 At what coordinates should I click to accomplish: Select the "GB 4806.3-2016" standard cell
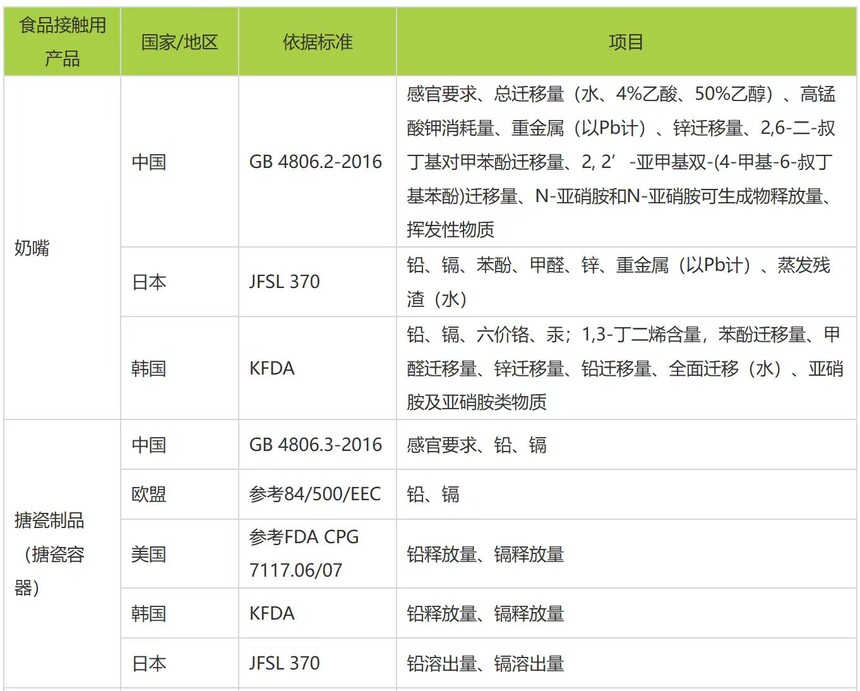(x=316, y=445)
